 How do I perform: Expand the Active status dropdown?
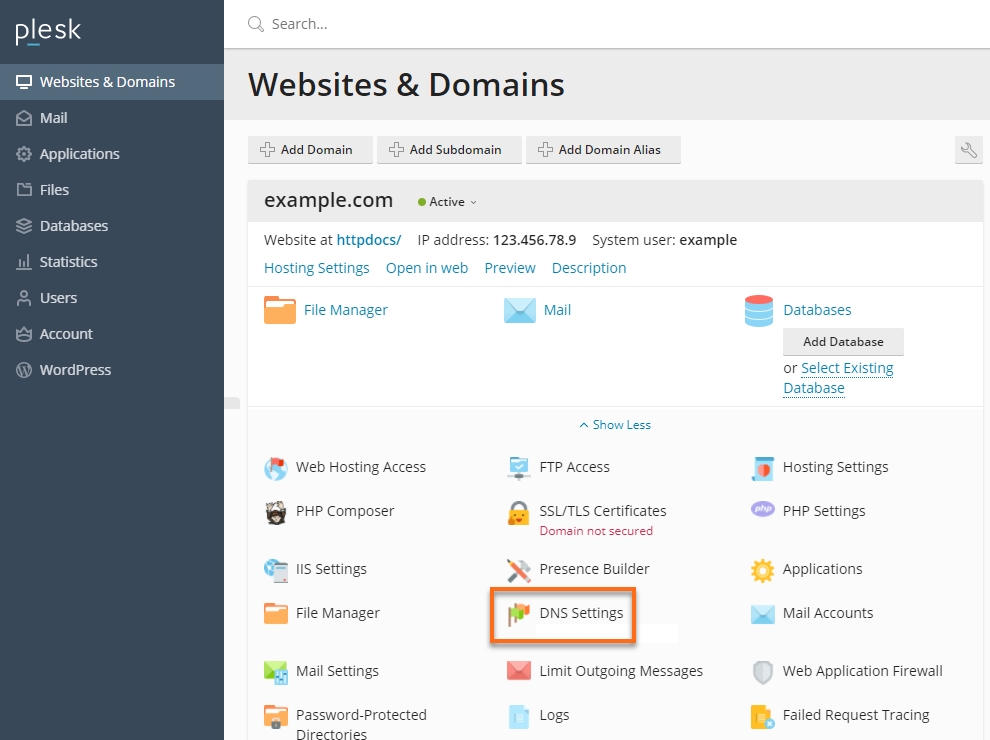pos(448,202)
